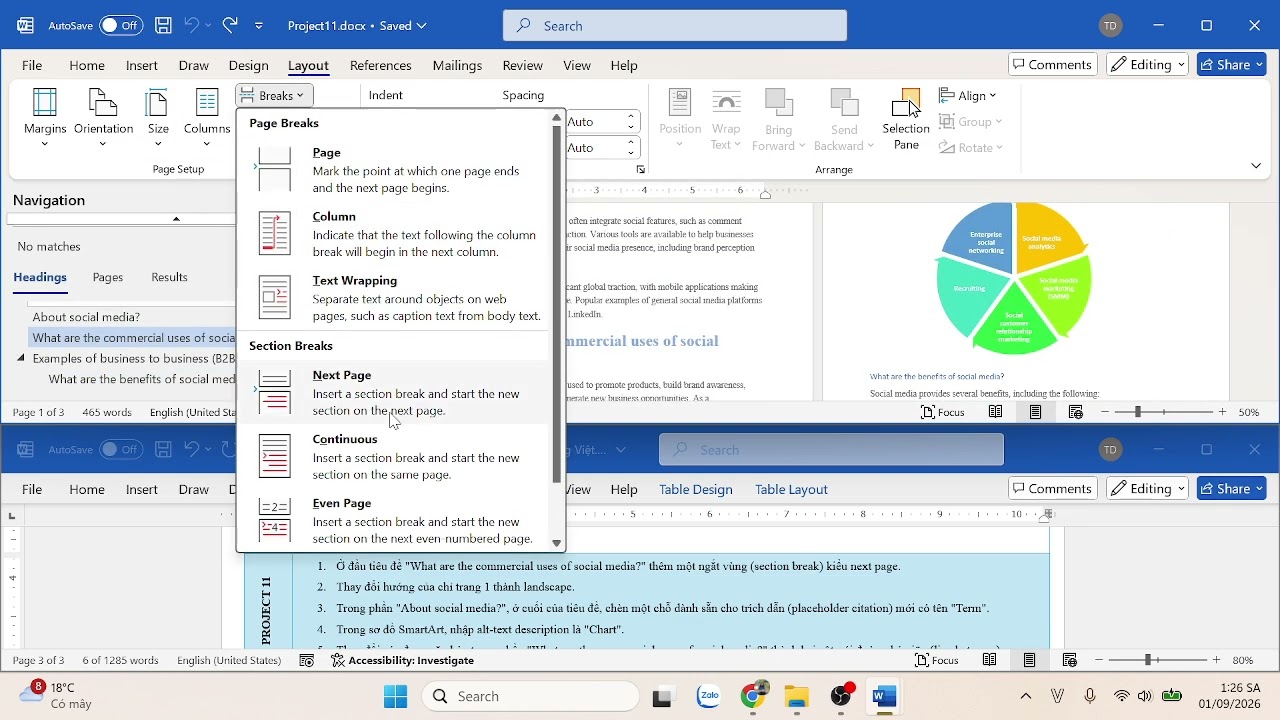Click the Breaks menu scroll-down arrow

point(557,544)
